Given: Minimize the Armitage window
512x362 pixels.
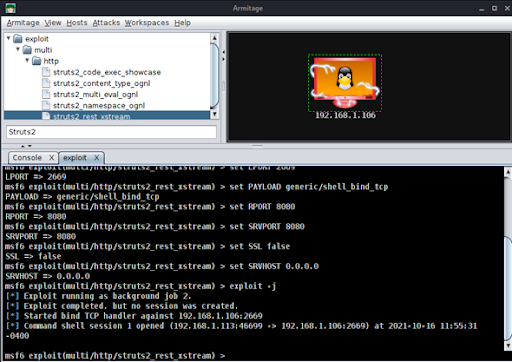Looking at the screenshot, I should [x=482, y=9].
